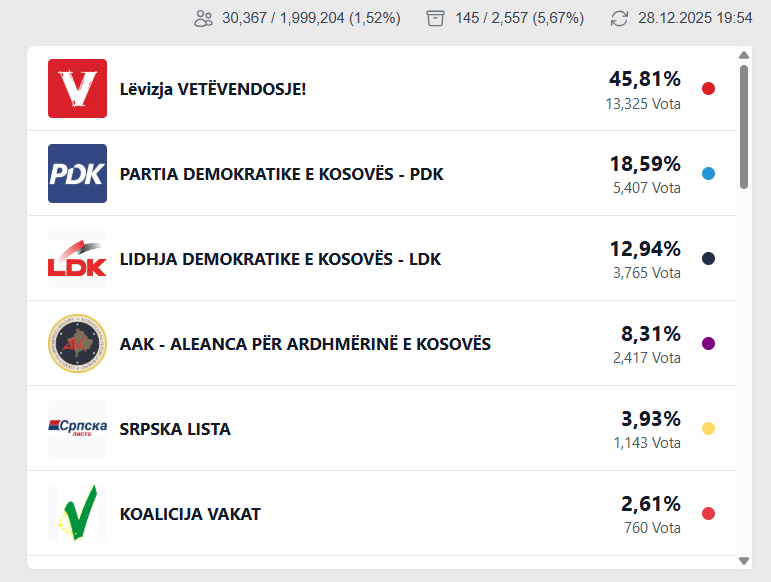Click the Lëvizja VETËVENDOSJE! party logo

tap(77, 88)
